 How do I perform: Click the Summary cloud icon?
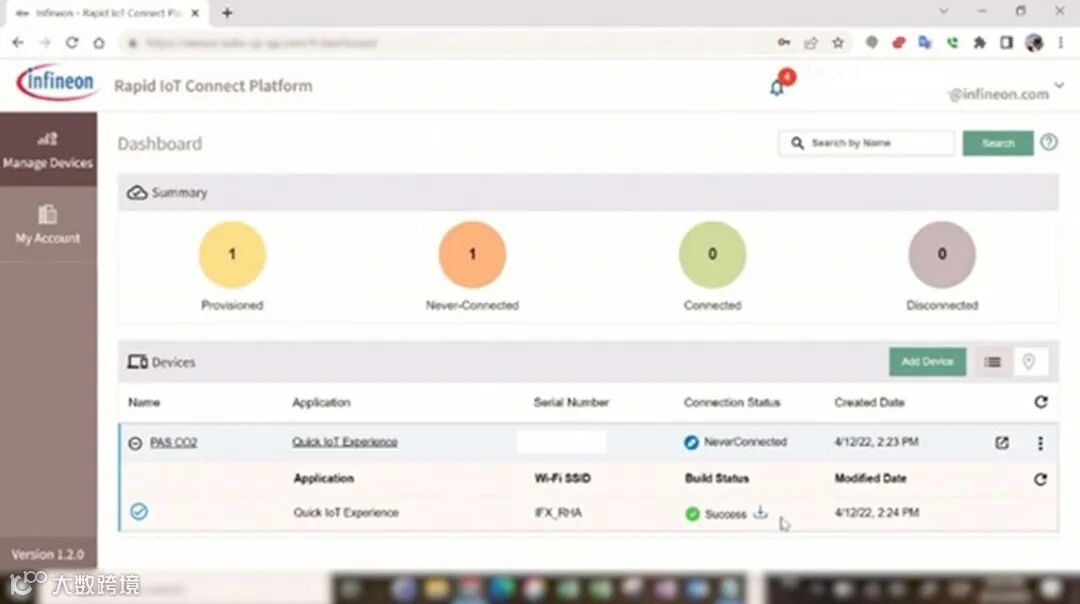point(137,192)
